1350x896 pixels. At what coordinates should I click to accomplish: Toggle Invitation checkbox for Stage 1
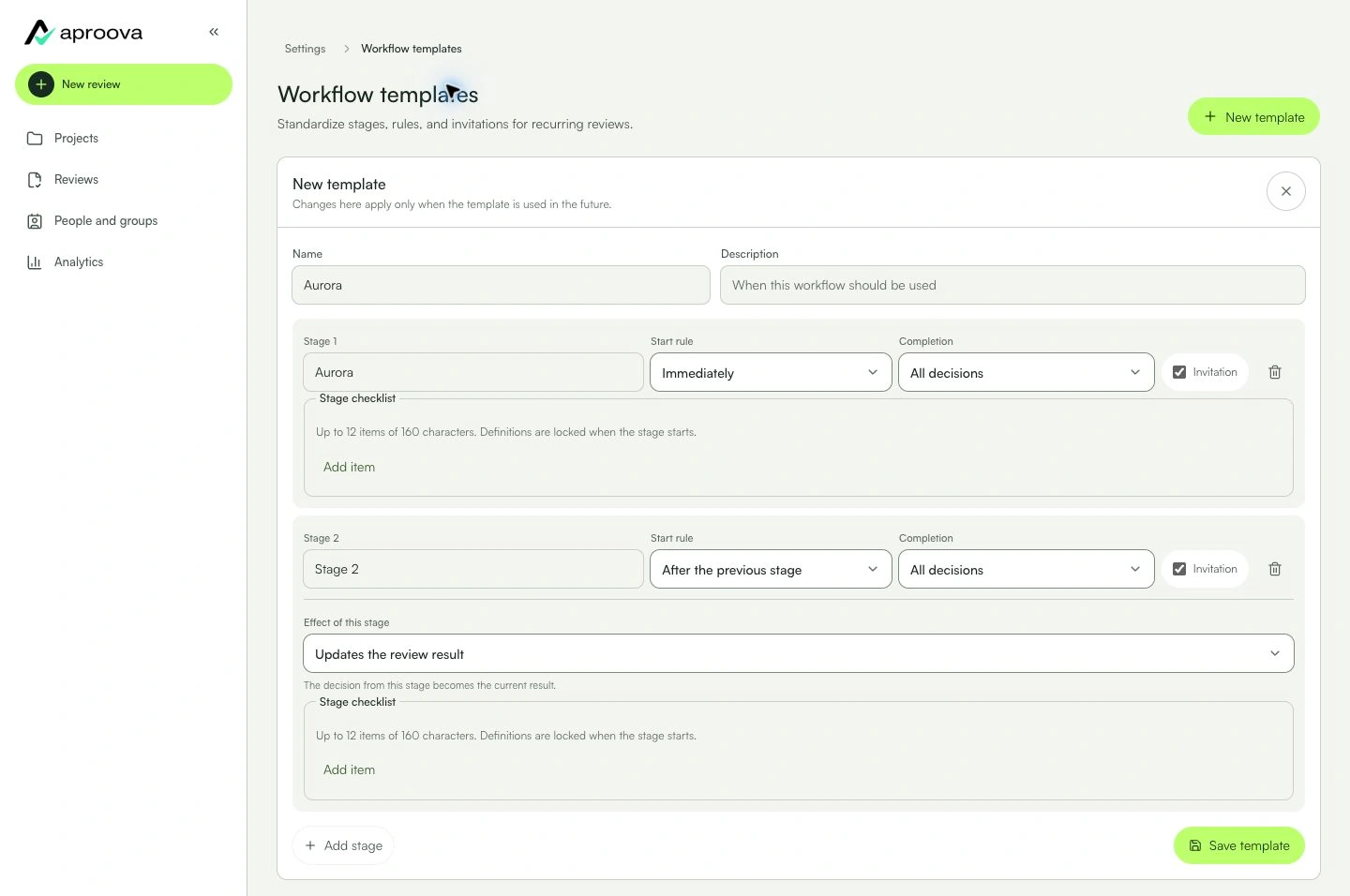pyautogui.click(x=1179, y=372)
